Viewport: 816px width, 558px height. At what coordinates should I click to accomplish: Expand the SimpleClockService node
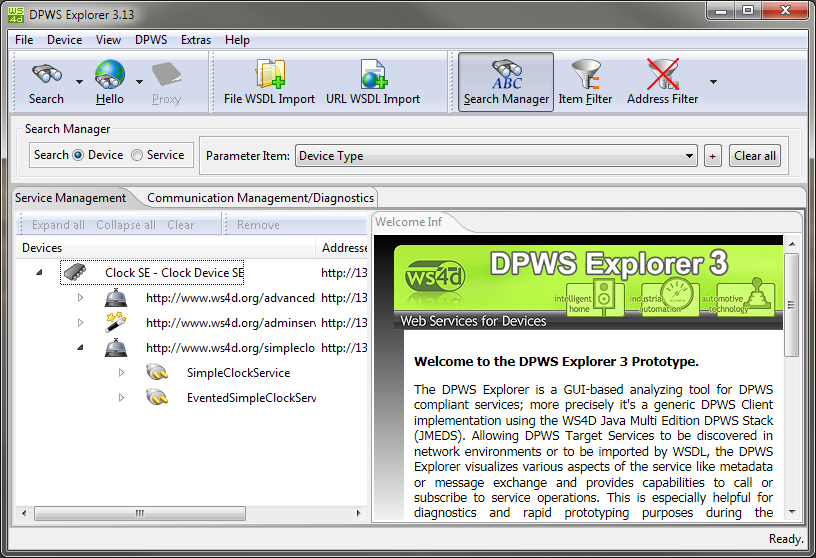pos(121,372)
